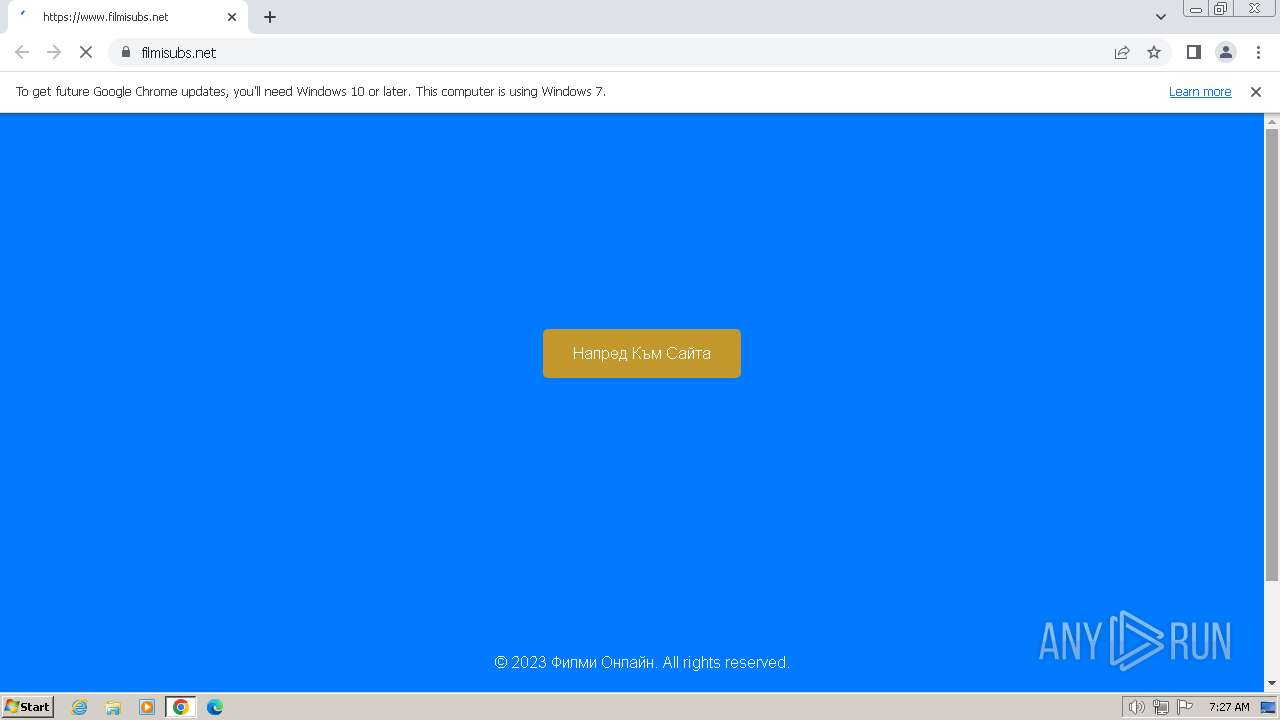The width and height of the screenshot is (1280, 720).
Task: Click the 7:27 AM system clock
Action: [x=1229, y=707]
